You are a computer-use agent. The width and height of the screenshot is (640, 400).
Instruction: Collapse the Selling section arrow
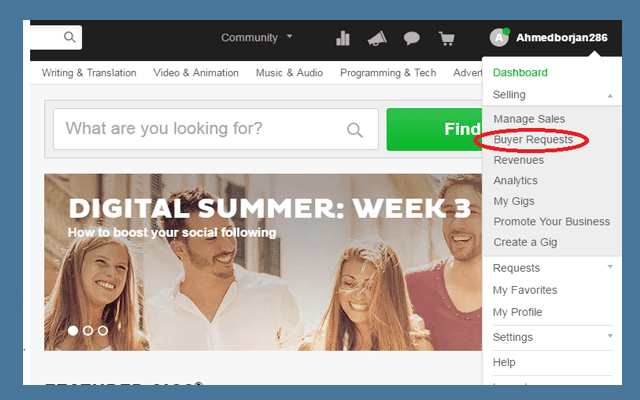[610, 96]
